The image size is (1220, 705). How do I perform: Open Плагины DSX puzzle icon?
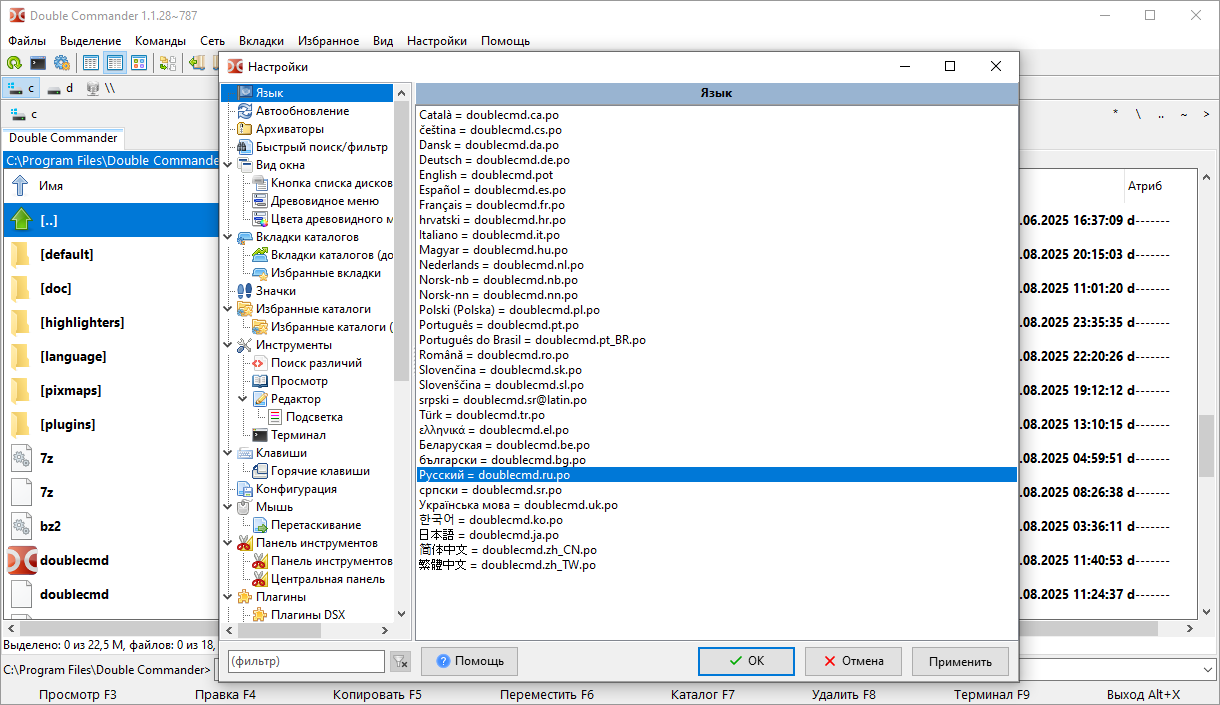click(260, 615)
